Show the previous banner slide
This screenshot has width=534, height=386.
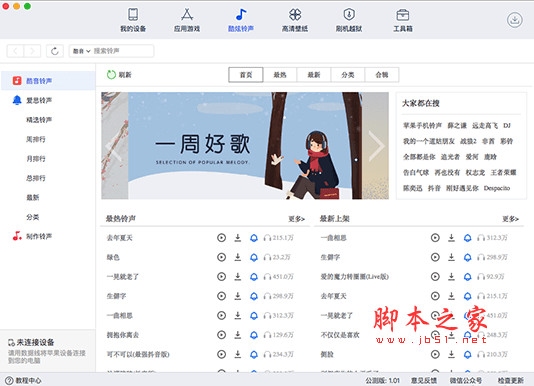pos(114,146)
